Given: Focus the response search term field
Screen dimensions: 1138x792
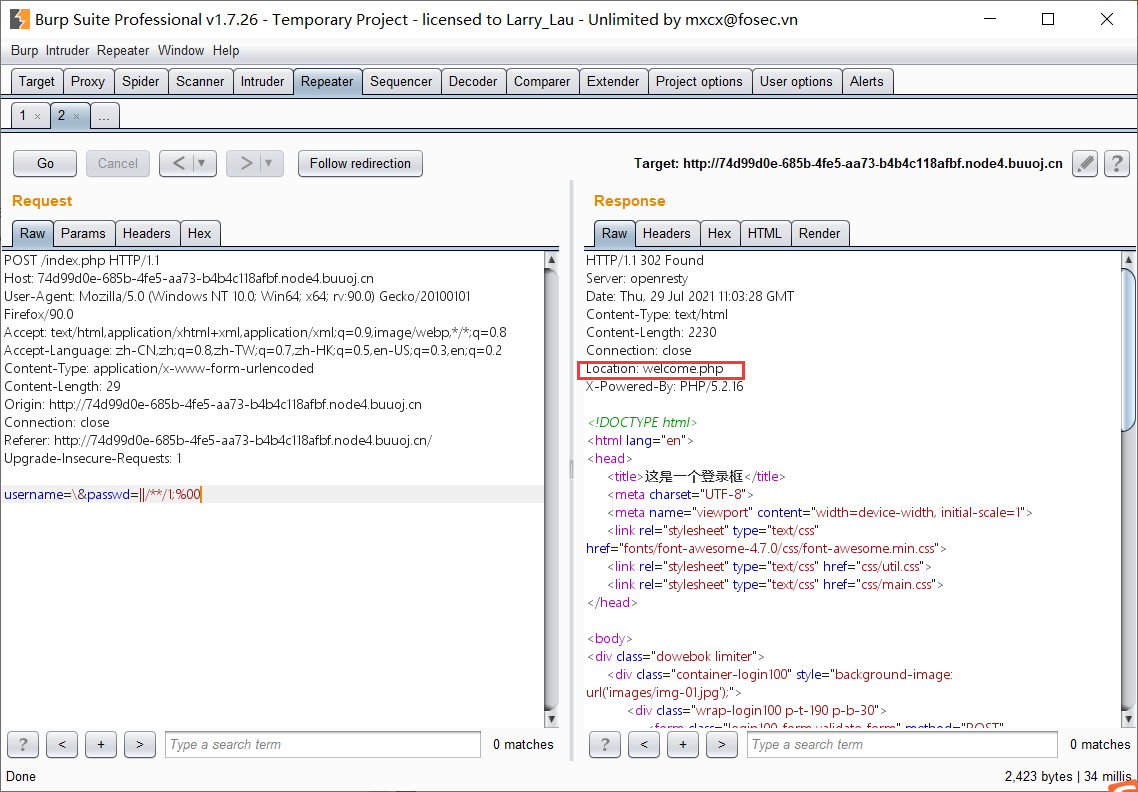Looking at the screenshot, I should point(902,744).
